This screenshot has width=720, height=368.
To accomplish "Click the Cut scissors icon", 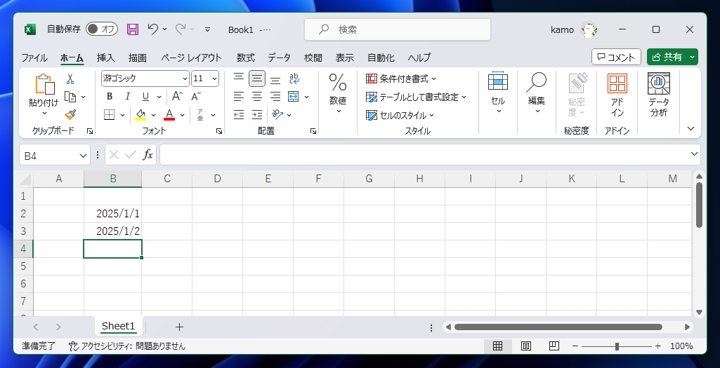I will pos(70,79).
